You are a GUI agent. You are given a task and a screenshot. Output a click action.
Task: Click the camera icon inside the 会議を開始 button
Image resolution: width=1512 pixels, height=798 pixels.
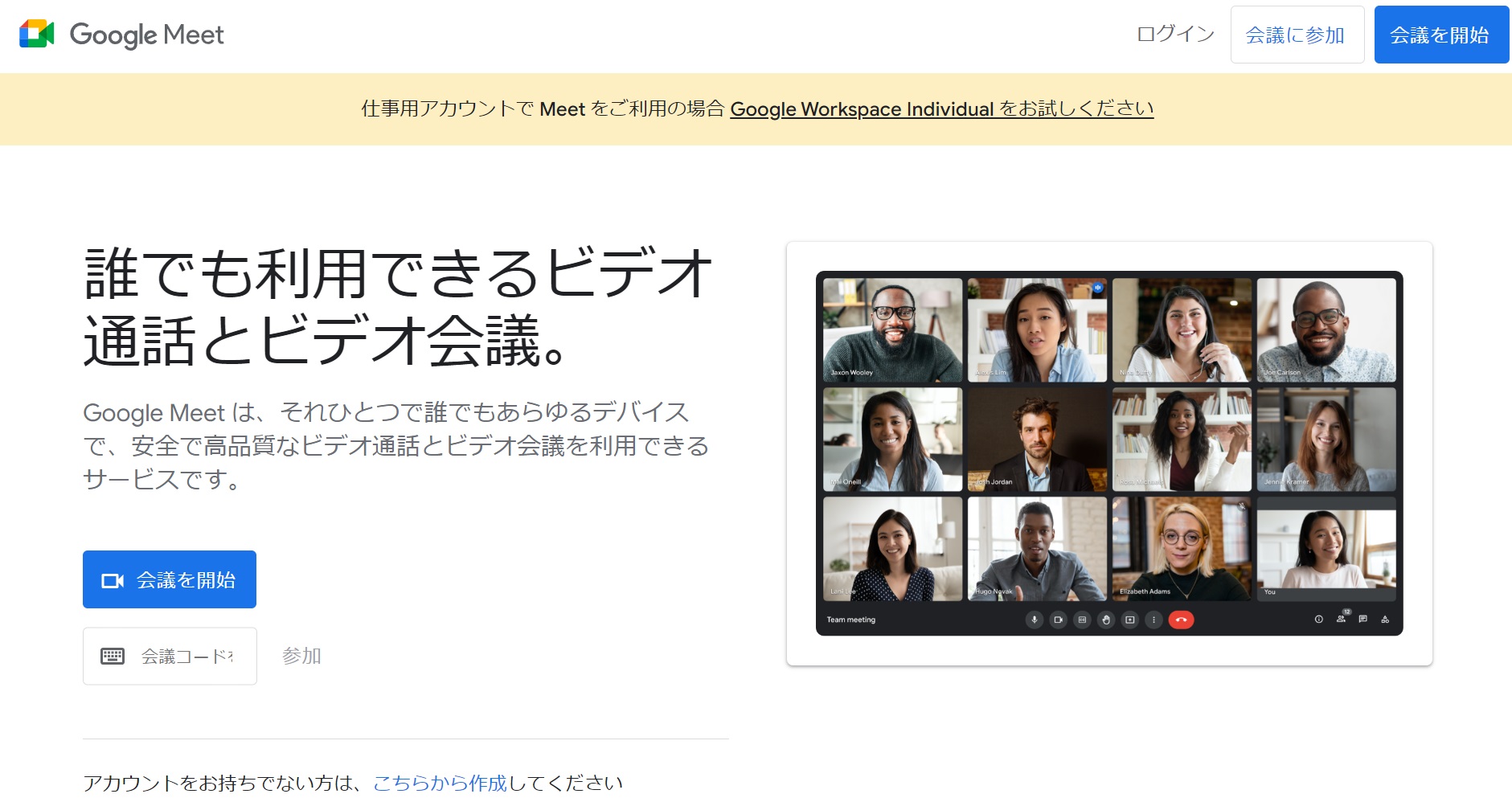(x=113, y=579)
